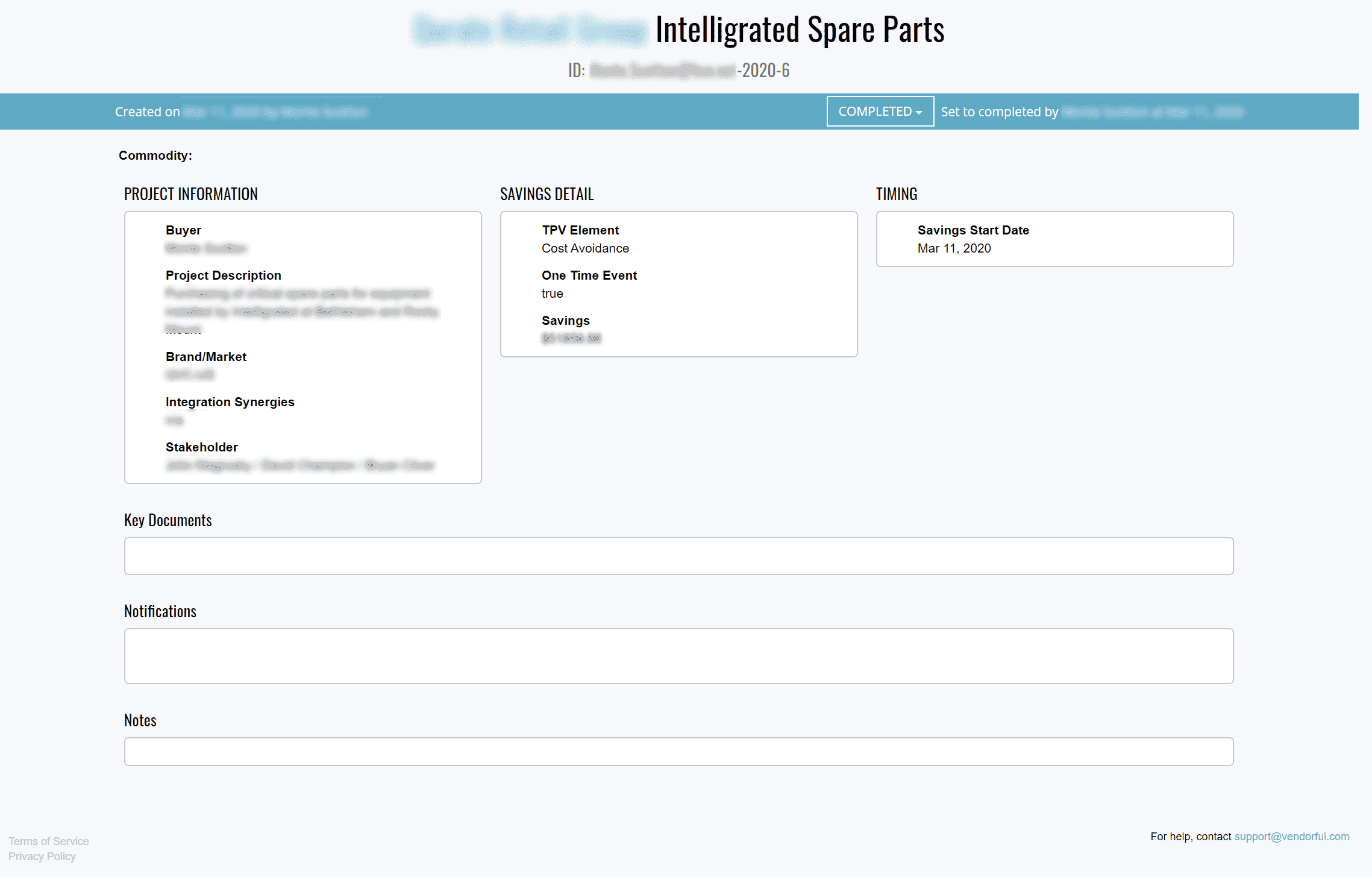The width and height of the screenshot is (1372, 877).
Task: Select the Buyer field label
Action: [183, 230]
